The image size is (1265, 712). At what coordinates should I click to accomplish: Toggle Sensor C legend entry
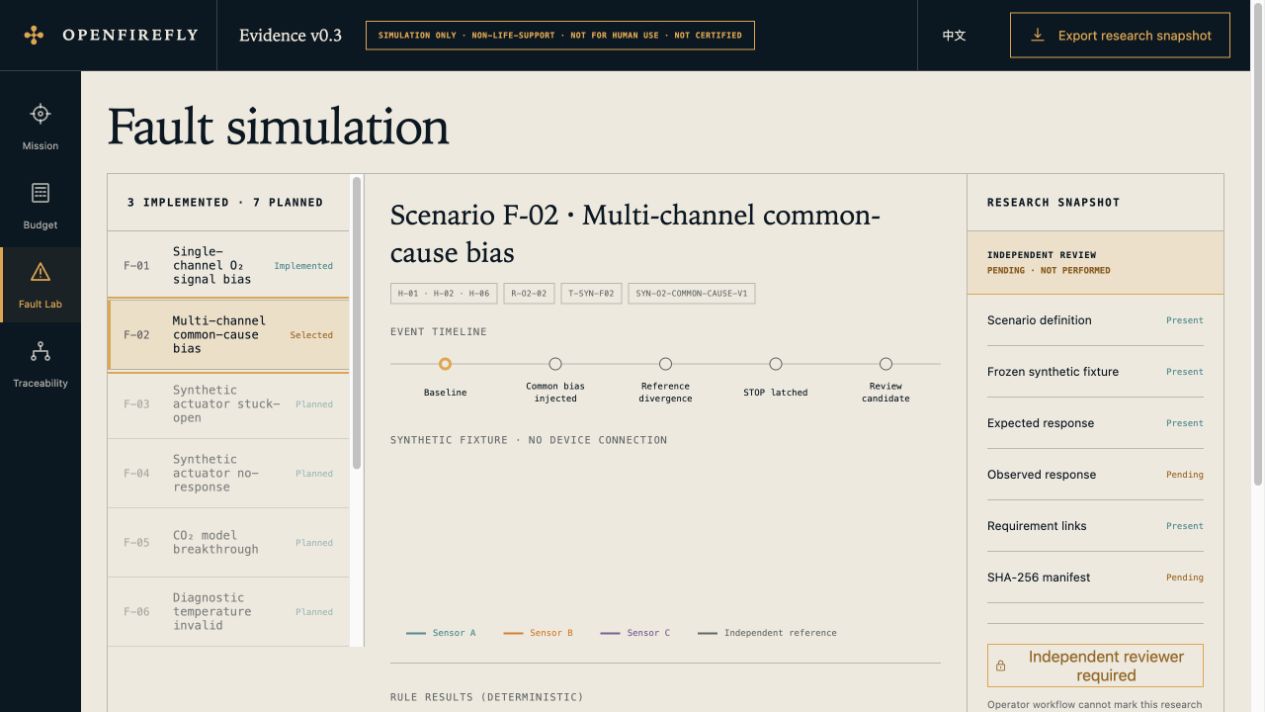[635, 633]
